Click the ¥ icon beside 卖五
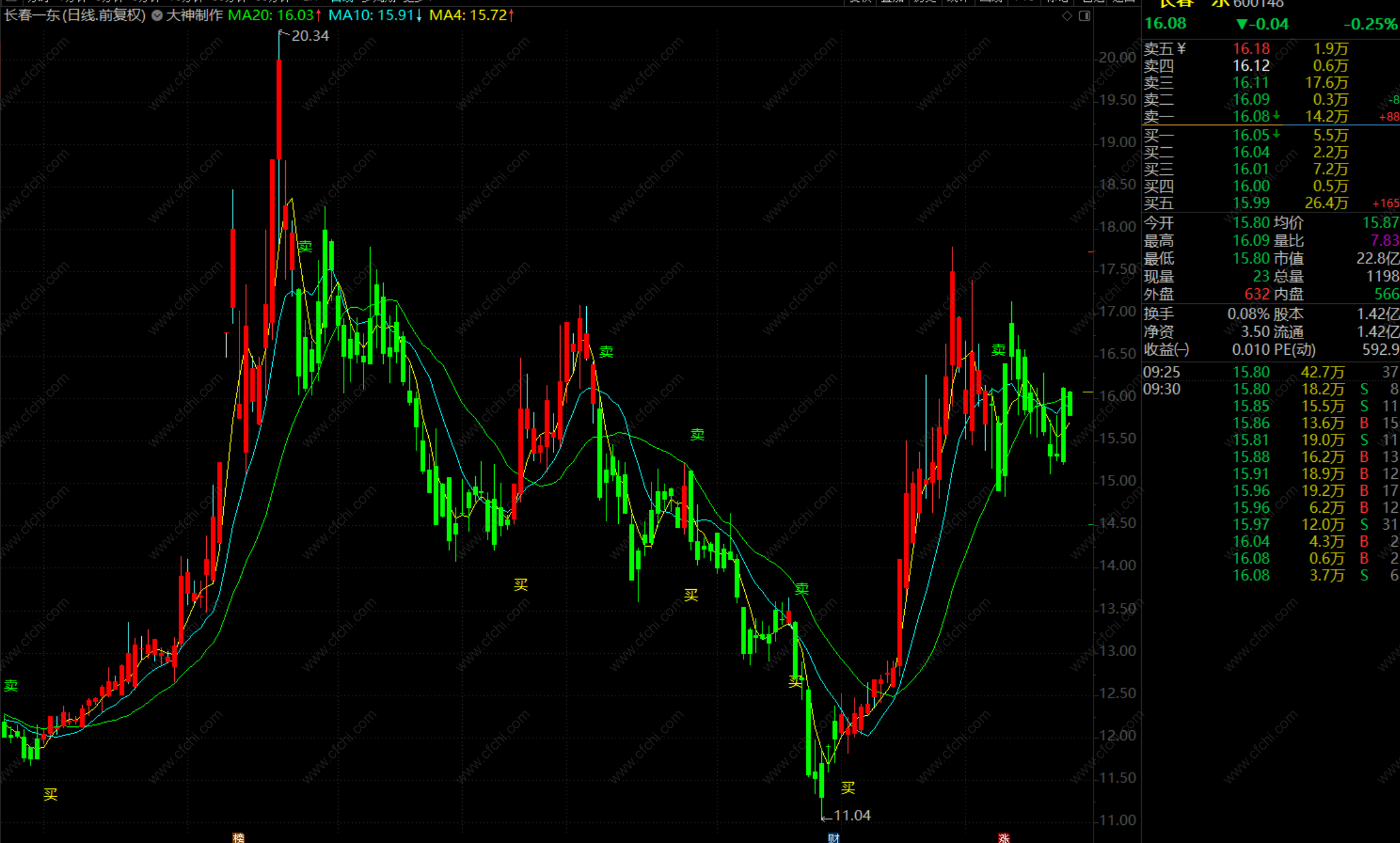 coord(1181,48)
